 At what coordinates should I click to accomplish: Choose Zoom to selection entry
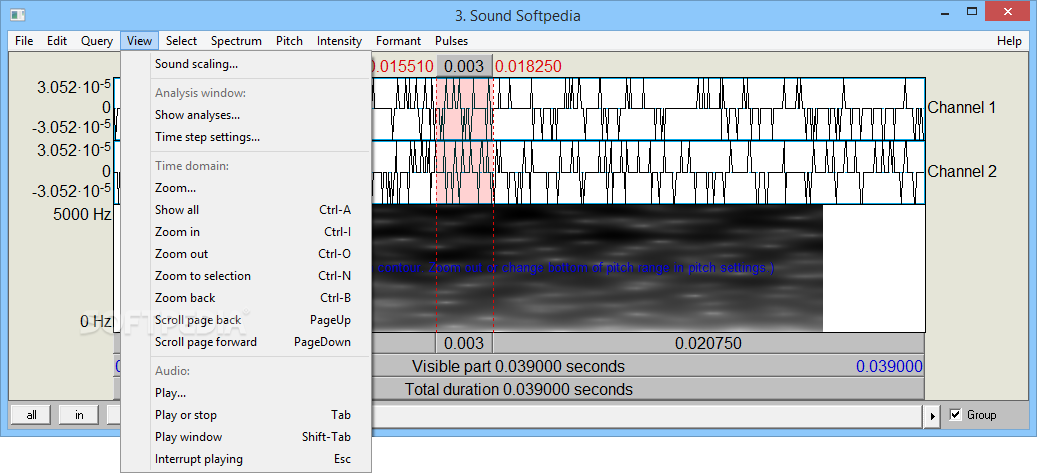(246, 276)
